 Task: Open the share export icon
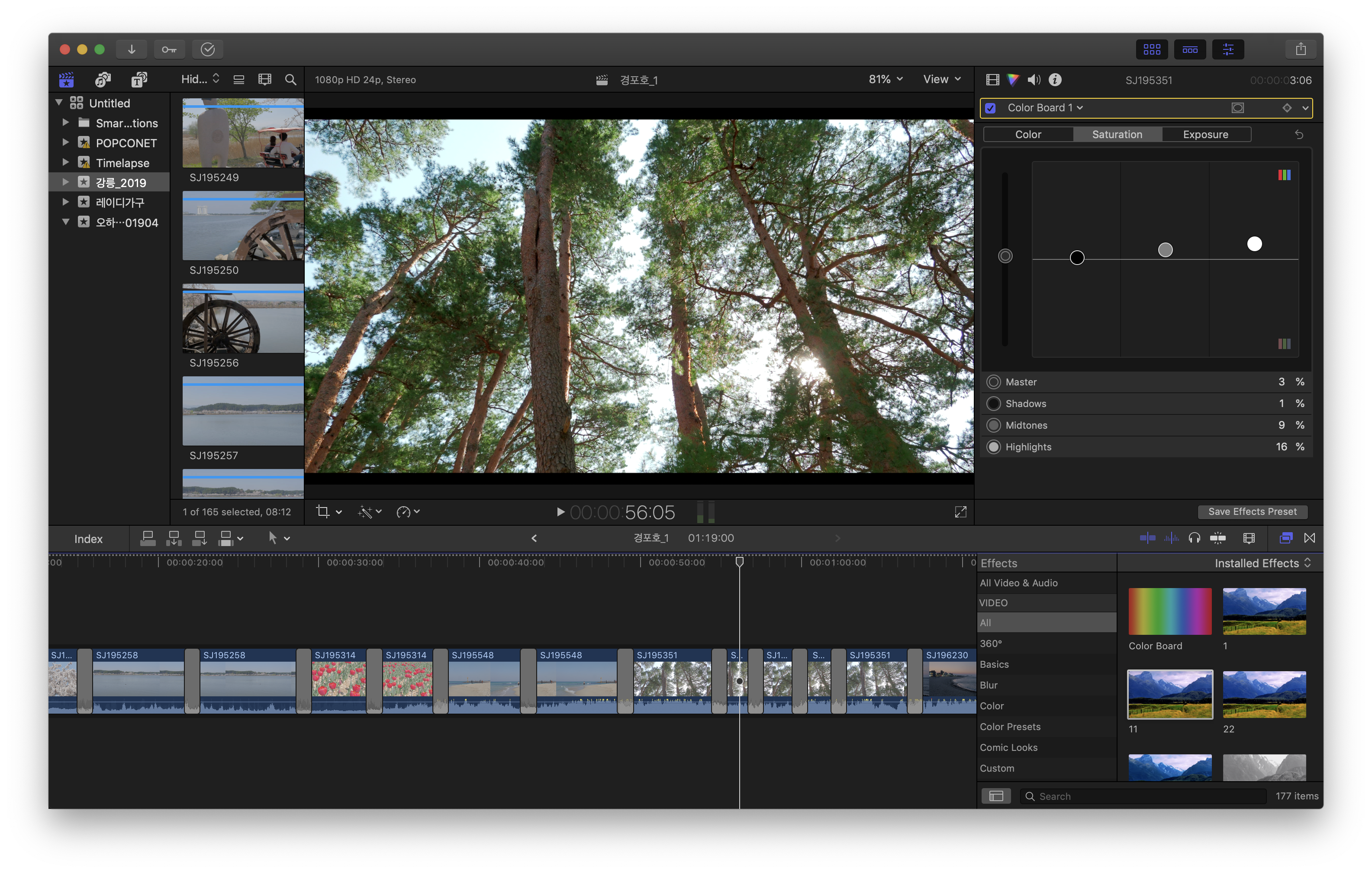[x=1300, y=50]
